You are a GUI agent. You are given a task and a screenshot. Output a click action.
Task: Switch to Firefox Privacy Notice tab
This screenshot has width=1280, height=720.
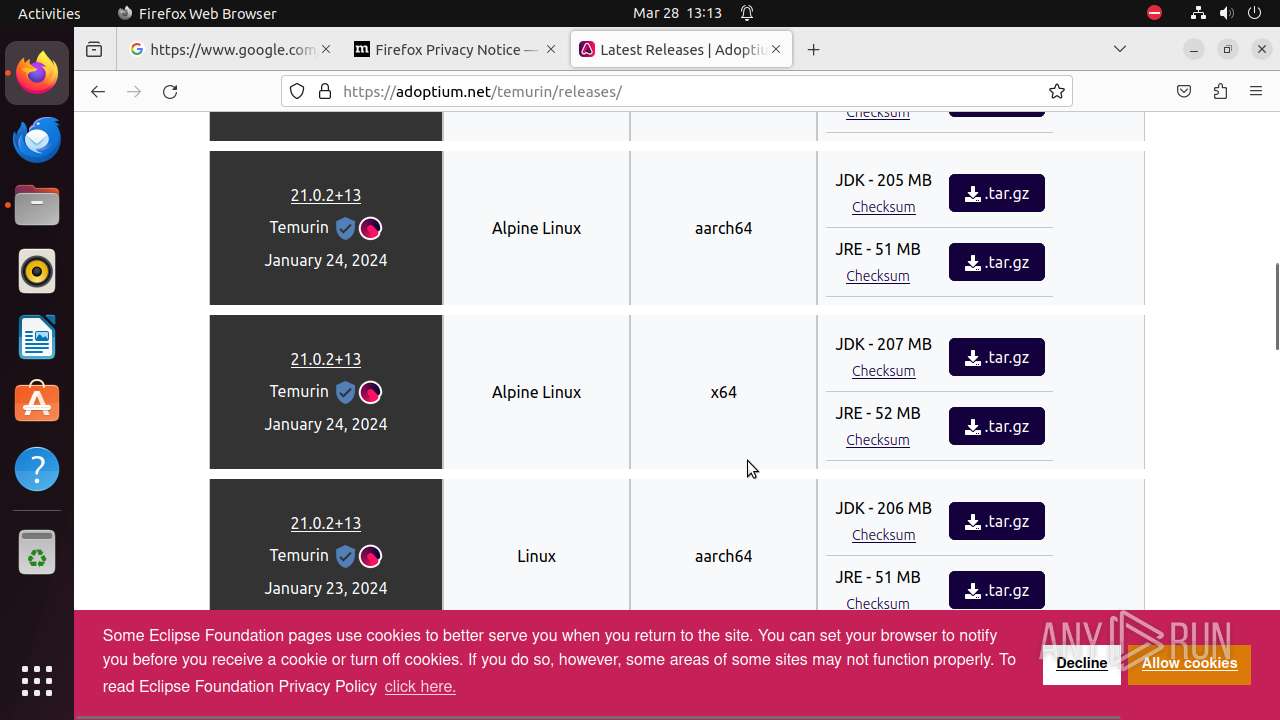click(456, 49)
